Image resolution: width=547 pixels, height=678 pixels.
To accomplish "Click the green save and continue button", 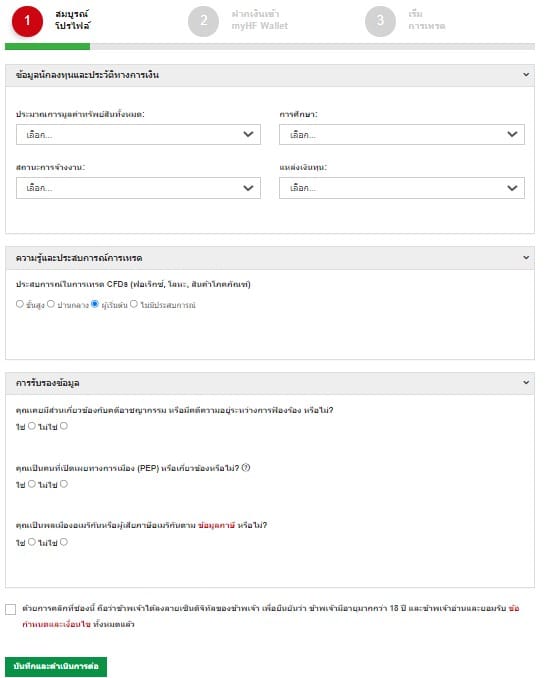I will tap(56, 666).
